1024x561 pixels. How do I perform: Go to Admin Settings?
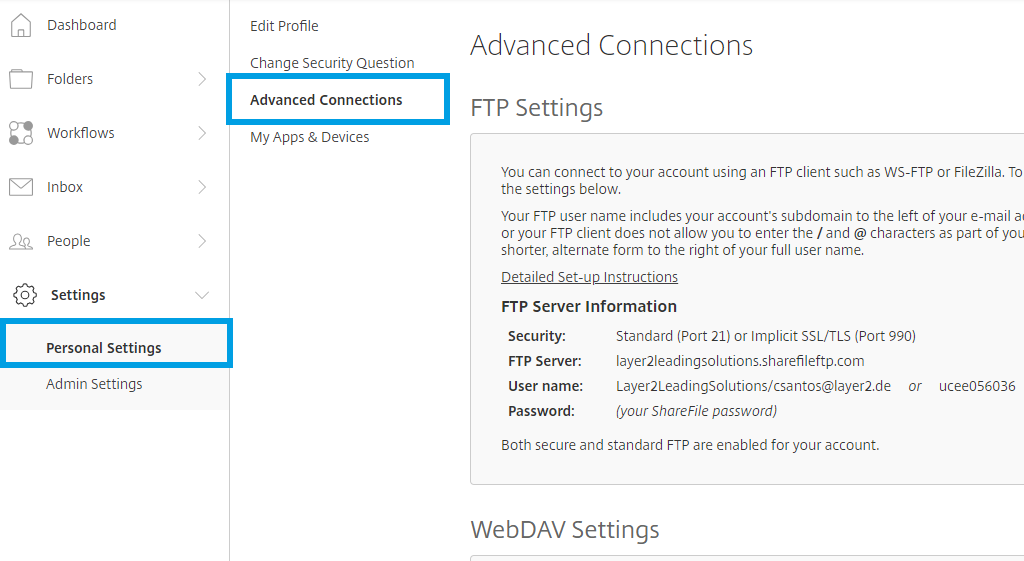pos(94,384)
